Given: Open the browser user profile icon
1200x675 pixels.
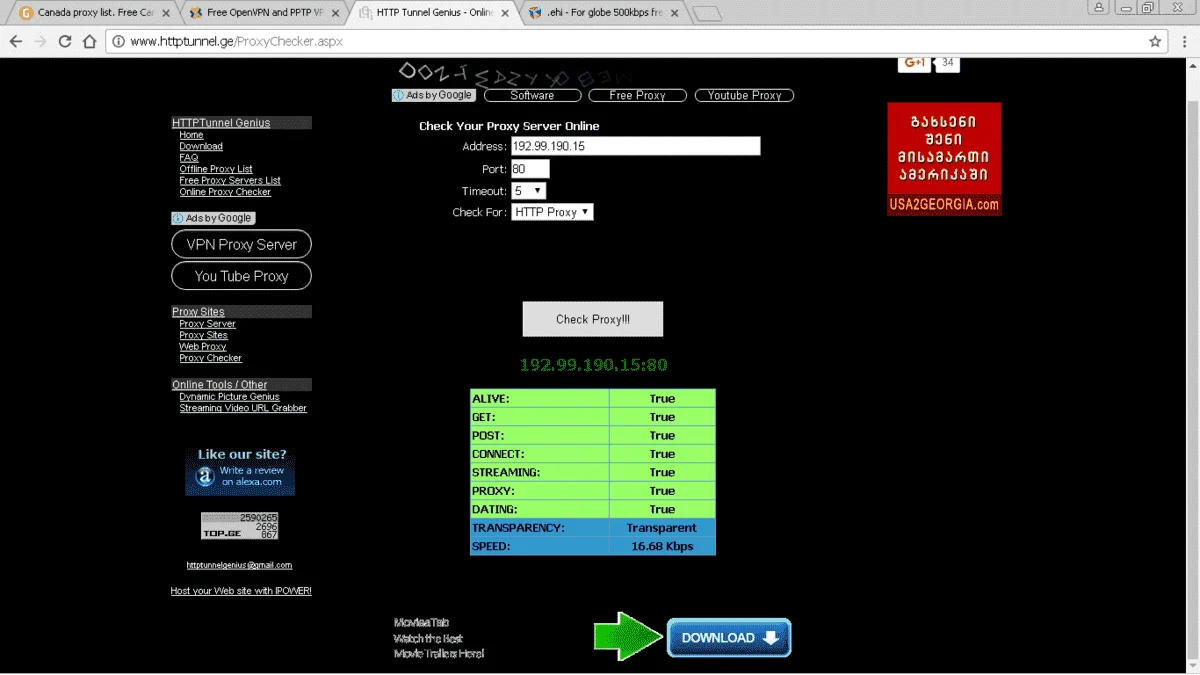Looking at the screenshot, I should point(1099,7).
